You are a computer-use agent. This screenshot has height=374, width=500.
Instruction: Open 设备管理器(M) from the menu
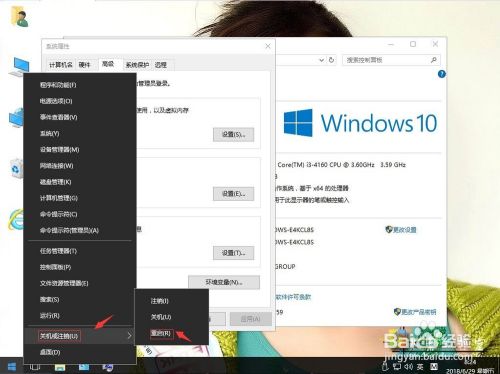coord(80,150)
